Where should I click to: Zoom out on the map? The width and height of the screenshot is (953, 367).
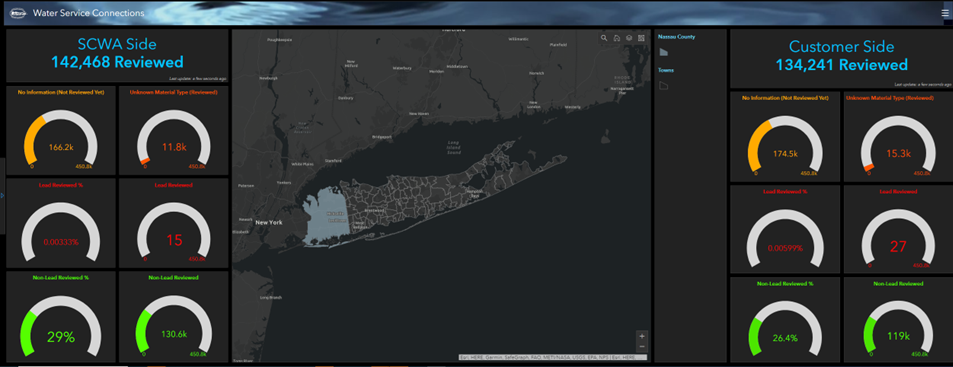click(642, 346)
